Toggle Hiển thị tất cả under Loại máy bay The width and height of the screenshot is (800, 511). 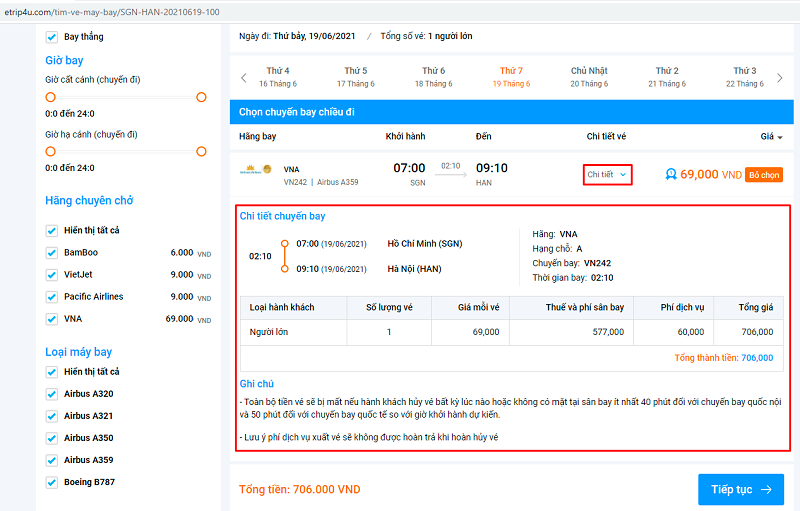pos(52,372)
